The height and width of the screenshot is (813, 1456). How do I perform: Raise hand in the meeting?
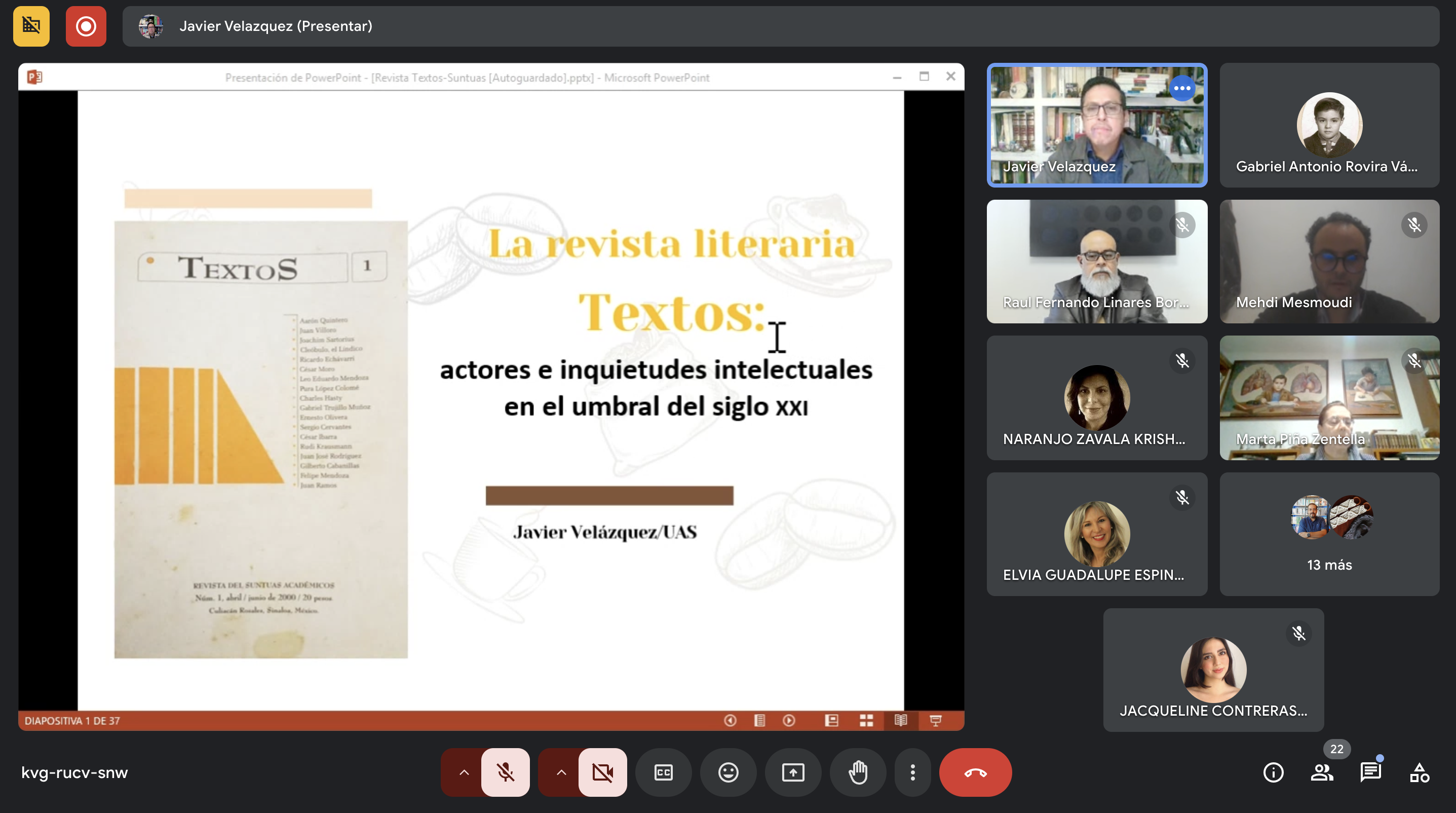(857, 772)
